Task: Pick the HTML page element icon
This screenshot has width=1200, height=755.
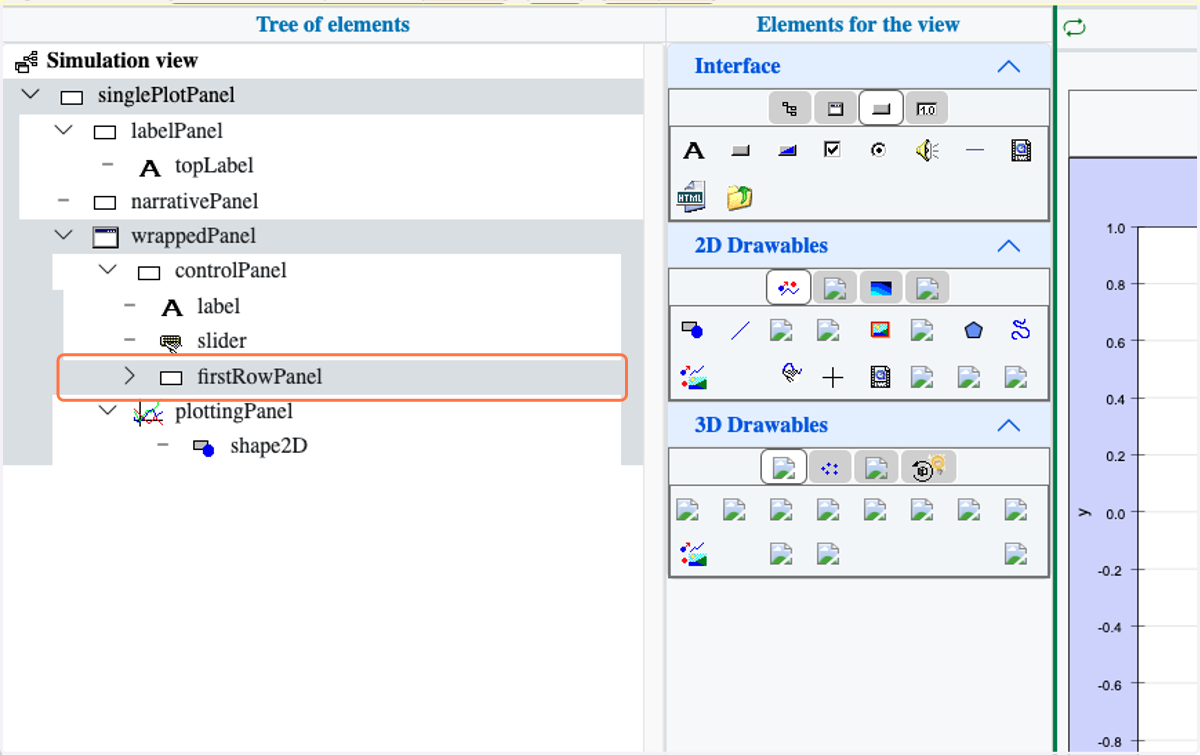Action: point(691,197)
